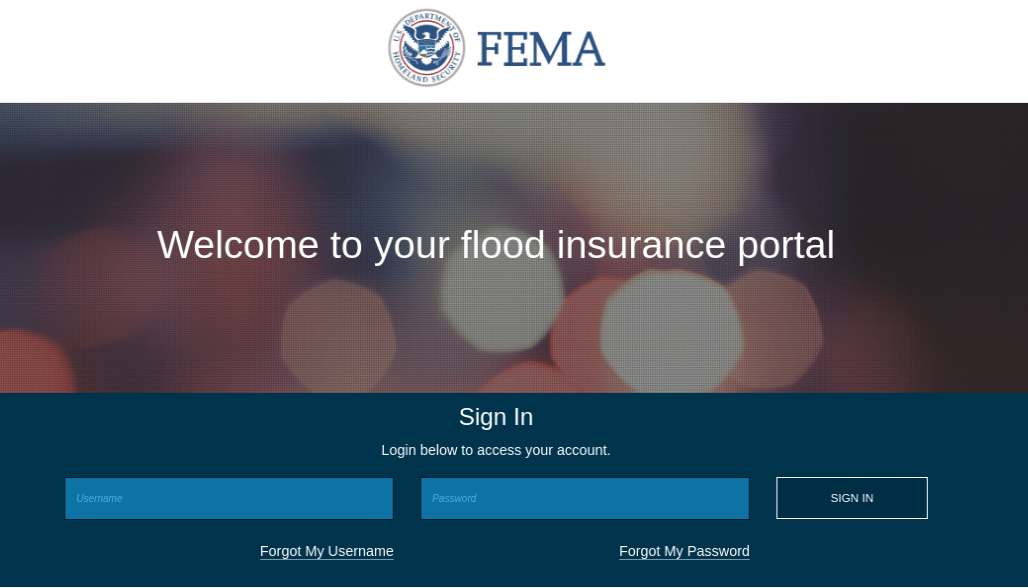The height and width of the screenshot is (588, 1028).
Task: Click the password recovery link
Action: point(684,551)
